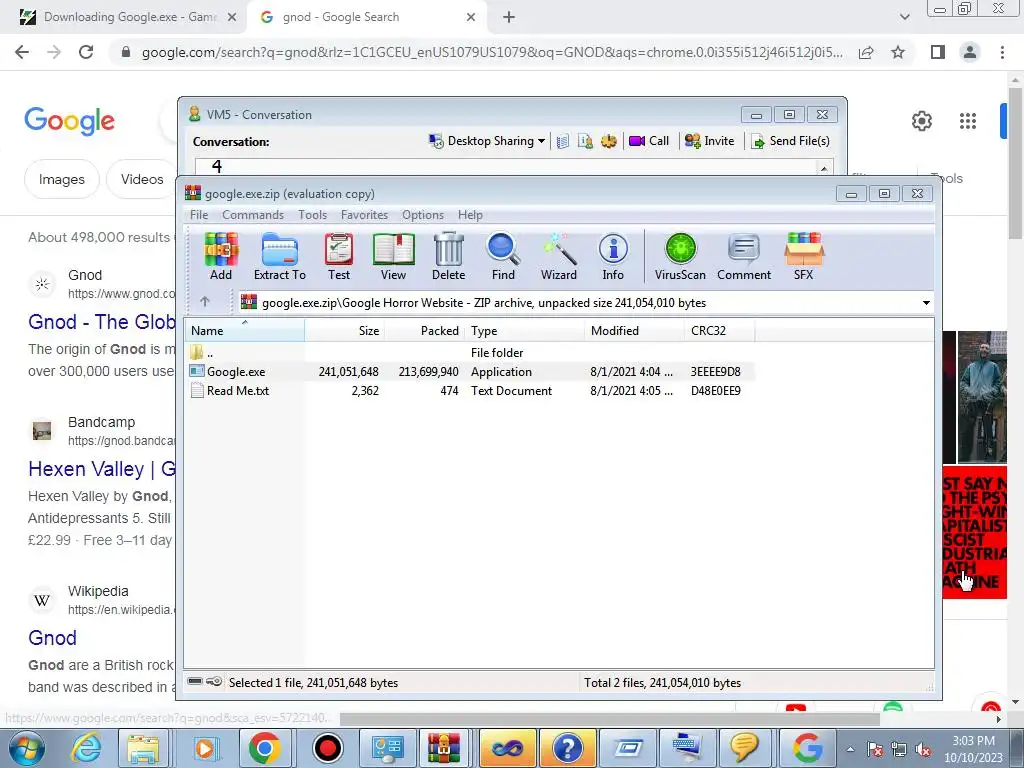Image resolution: width=1024 pixels, height=768 pixels.
Task: Select the Google.exe file row
Action: tap(470, 372)
